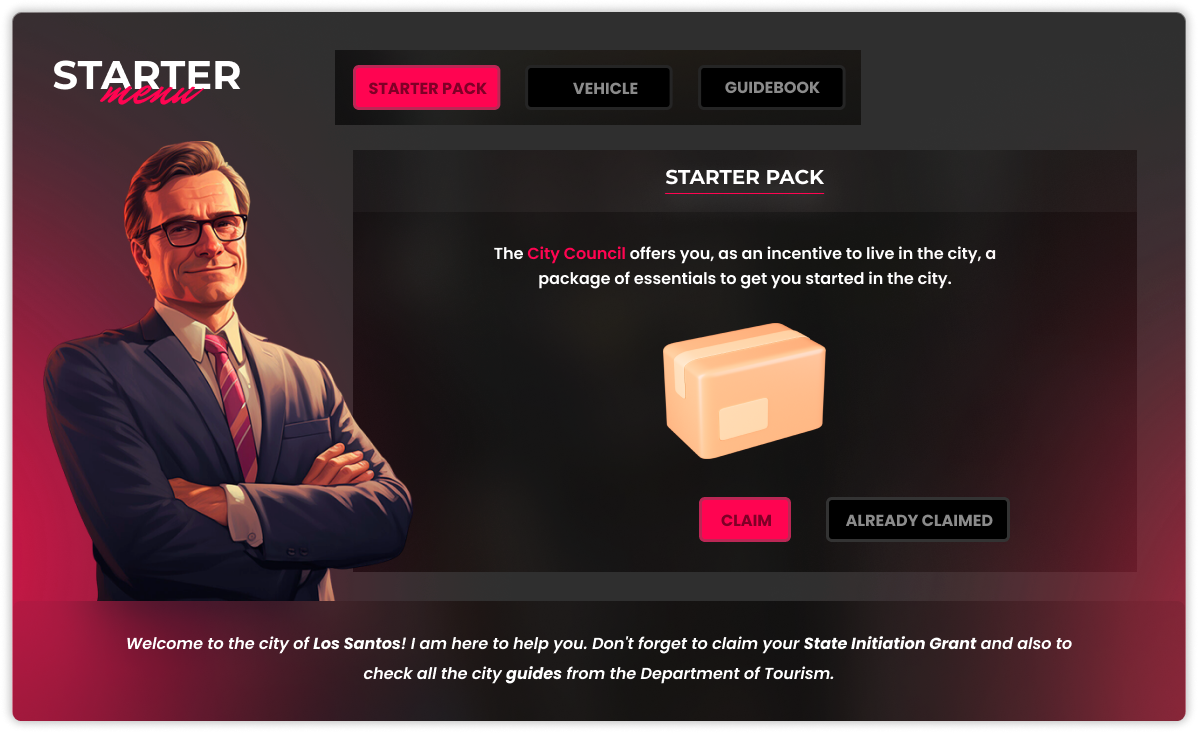Click the Starter Menu logo
The height and width of the screenshot is (733, 1198).
point(147,81)
